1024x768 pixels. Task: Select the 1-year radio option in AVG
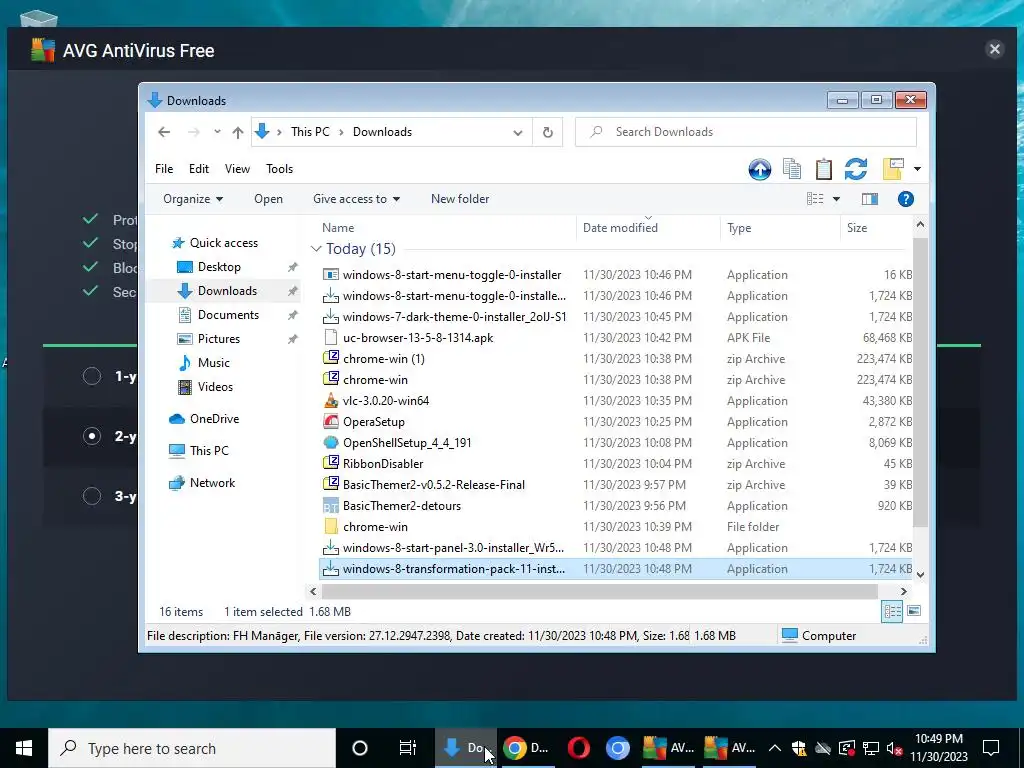point(92,376)
